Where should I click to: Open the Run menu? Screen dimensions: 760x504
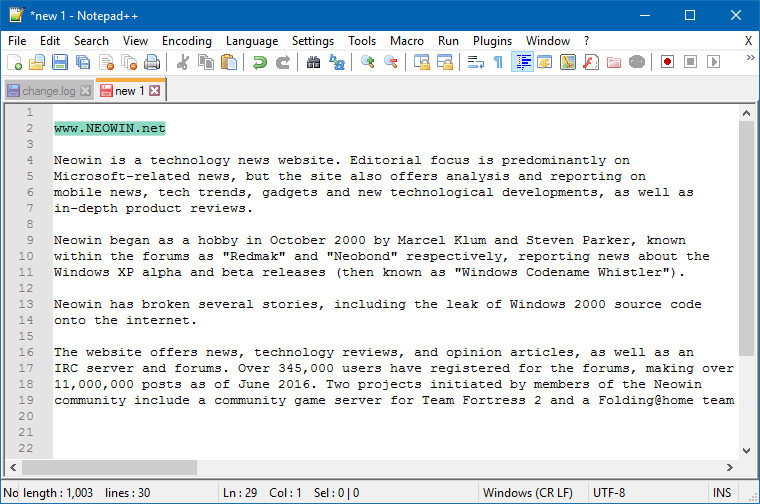(x=448, y=41)
